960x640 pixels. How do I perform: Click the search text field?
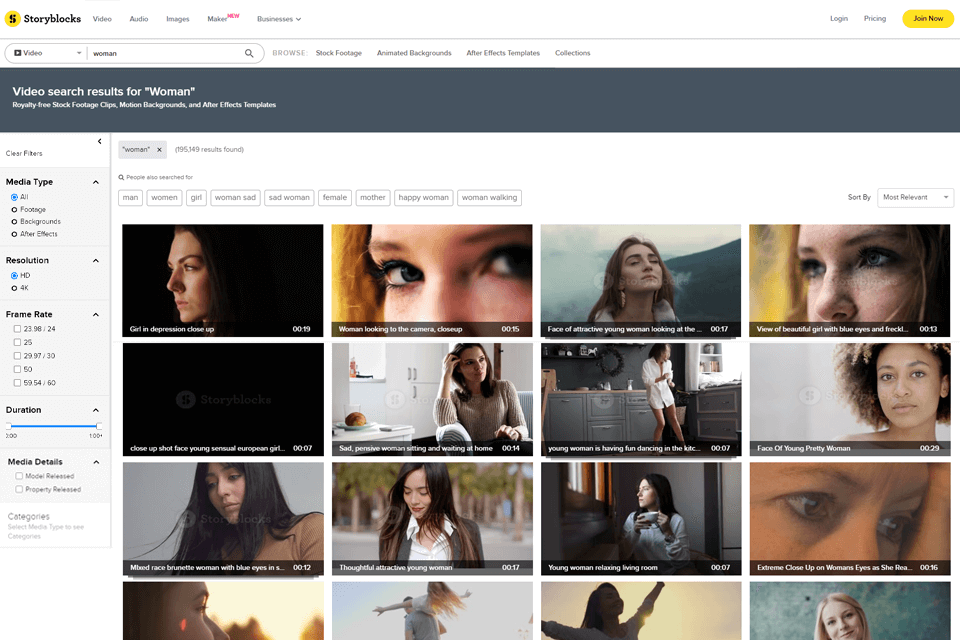(165, 53)
